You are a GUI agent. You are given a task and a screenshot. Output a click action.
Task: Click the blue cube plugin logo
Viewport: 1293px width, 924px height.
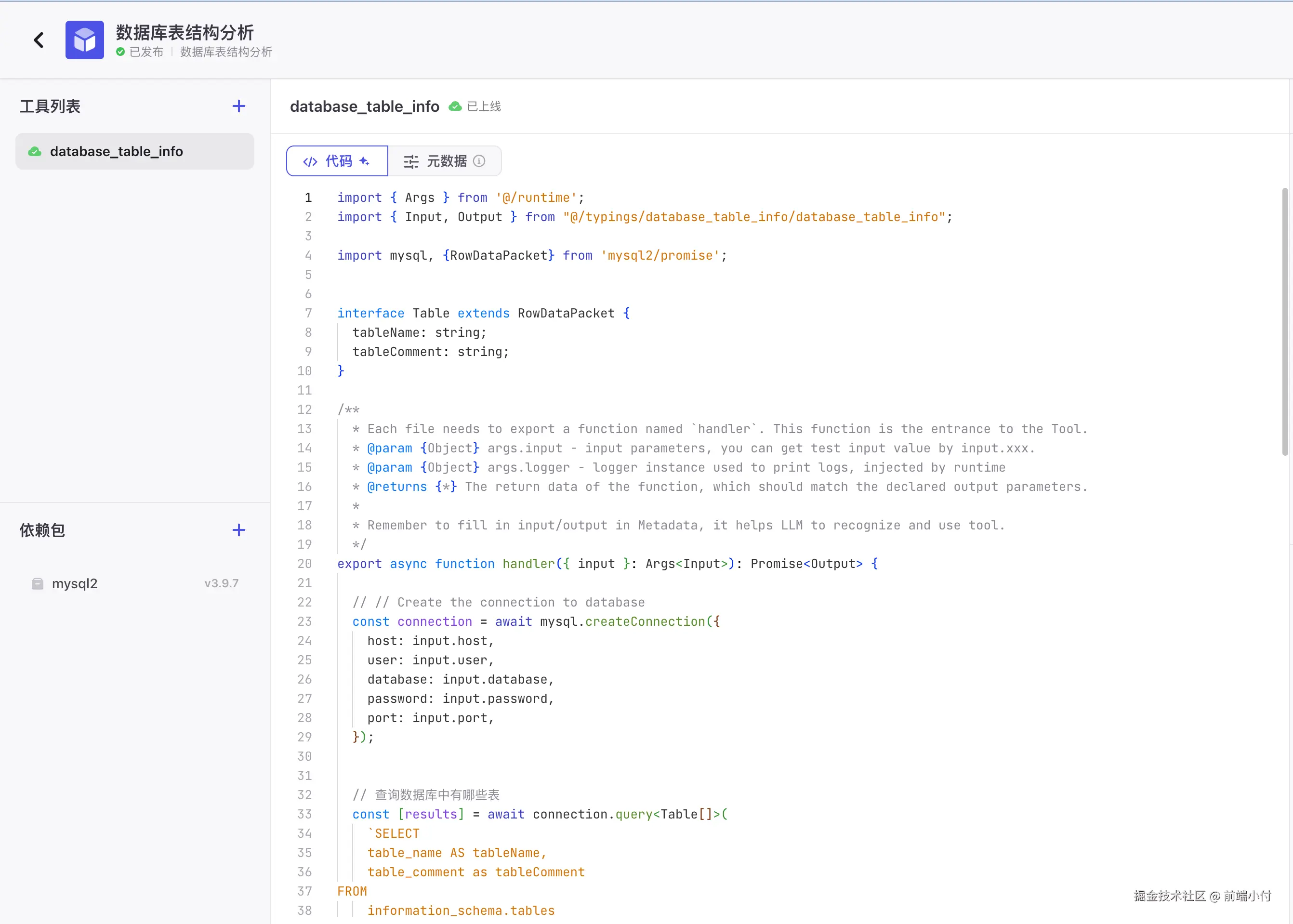(x=84, y=40)
